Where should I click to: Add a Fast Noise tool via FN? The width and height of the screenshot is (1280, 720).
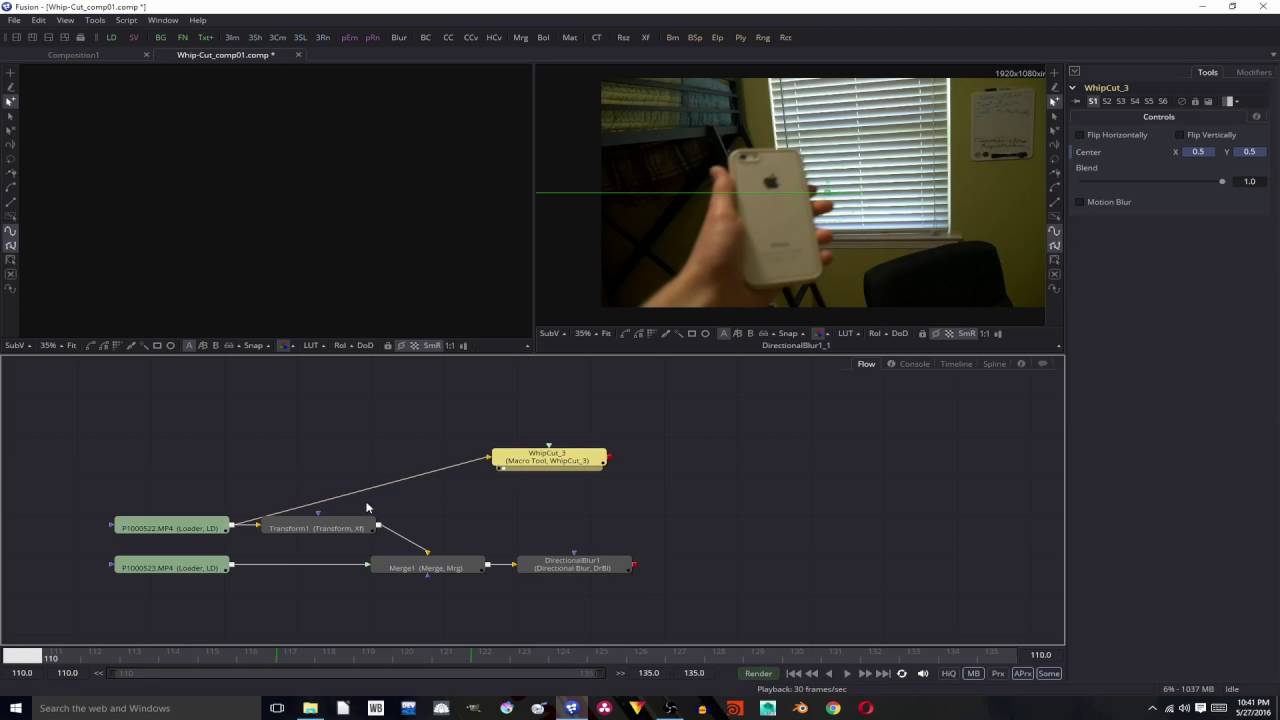[183, 38]
